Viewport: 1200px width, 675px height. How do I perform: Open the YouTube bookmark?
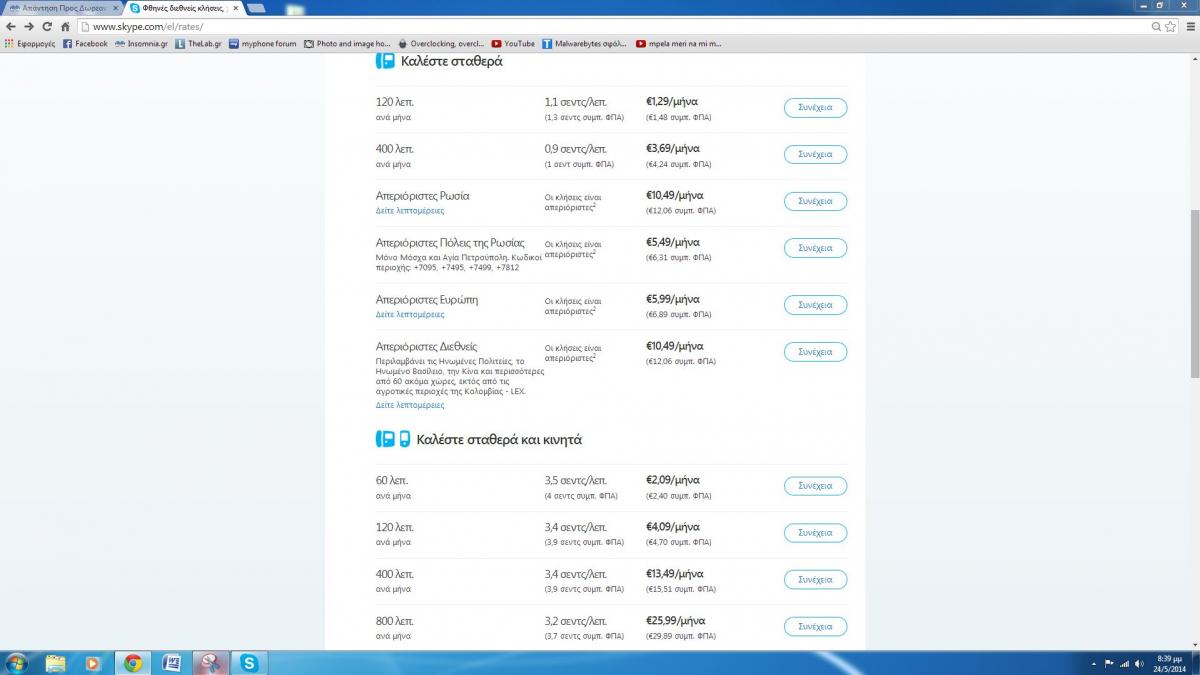513,44
